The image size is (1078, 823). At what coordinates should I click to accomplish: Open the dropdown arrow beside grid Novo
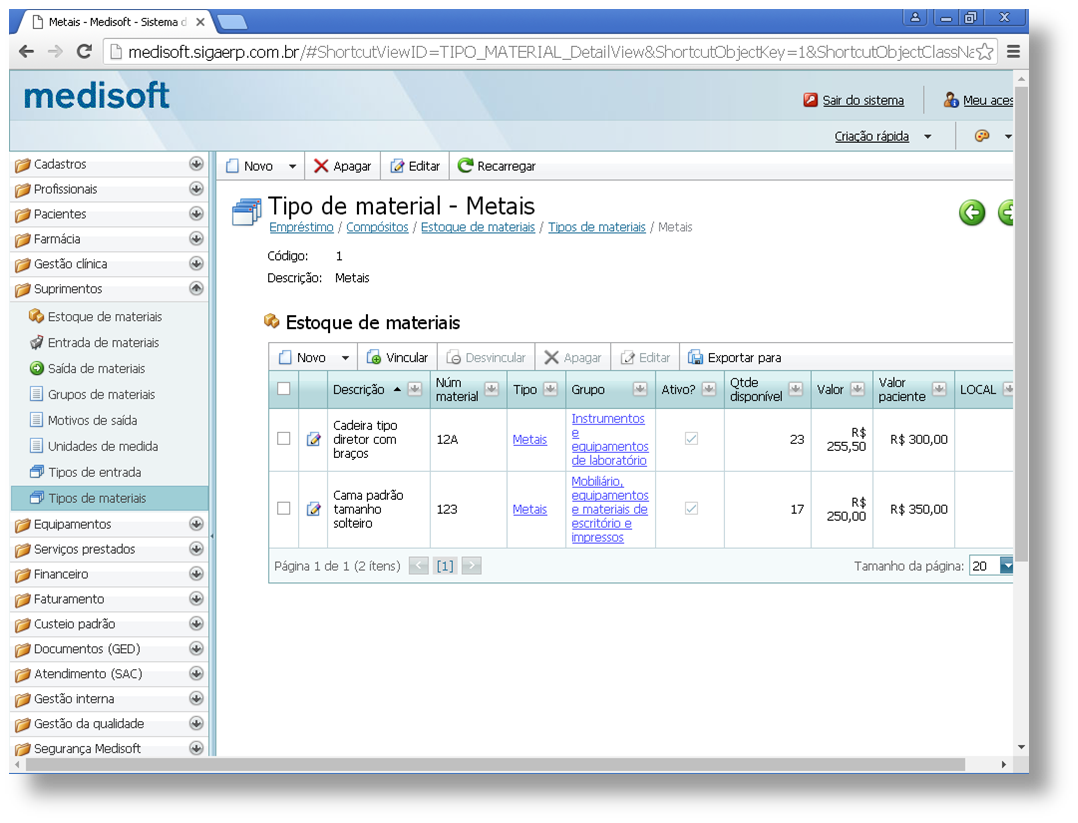pyautogui.click(x=345, y=358)
